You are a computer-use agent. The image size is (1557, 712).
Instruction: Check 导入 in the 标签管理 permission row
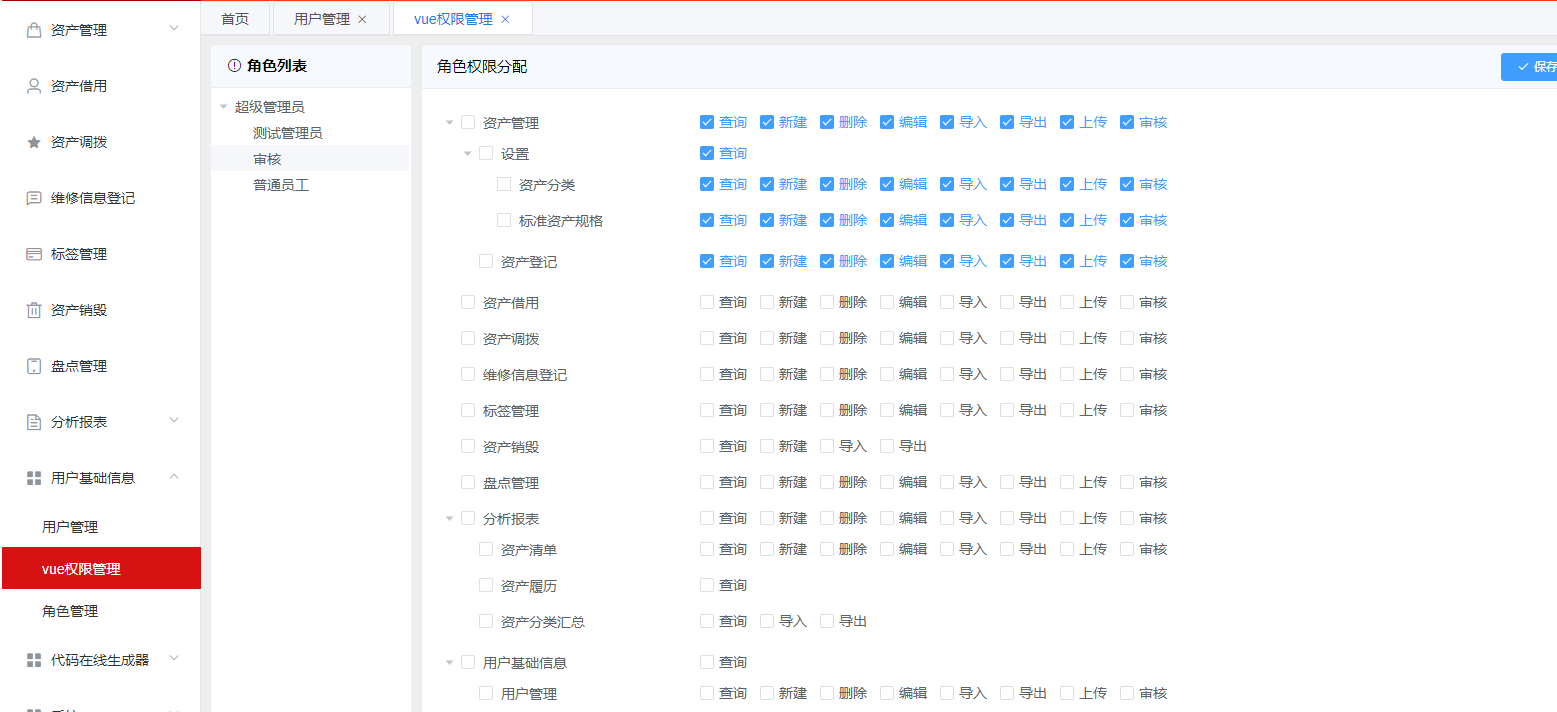pos(947,410)
